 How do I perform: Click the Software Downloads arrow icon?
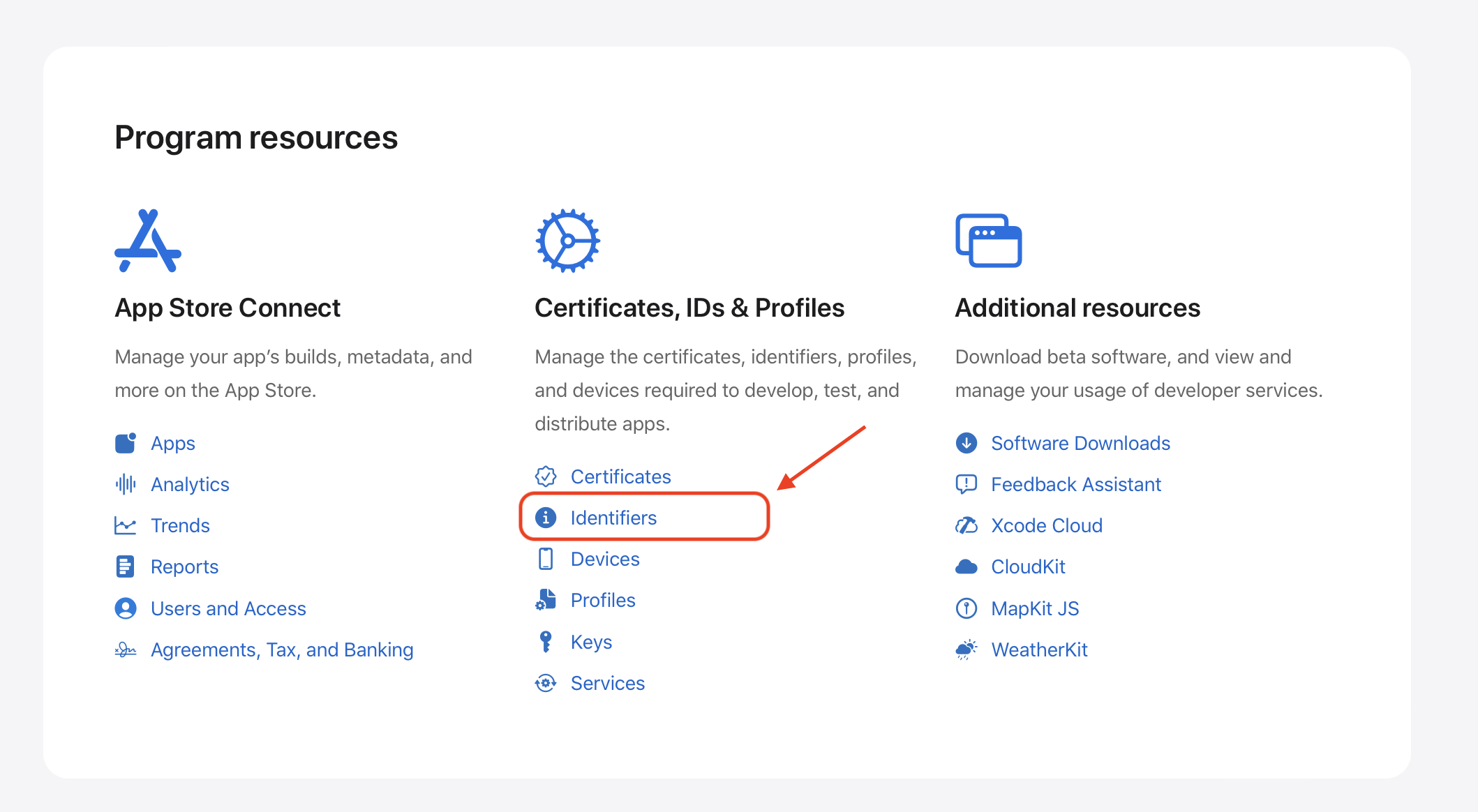966,443
